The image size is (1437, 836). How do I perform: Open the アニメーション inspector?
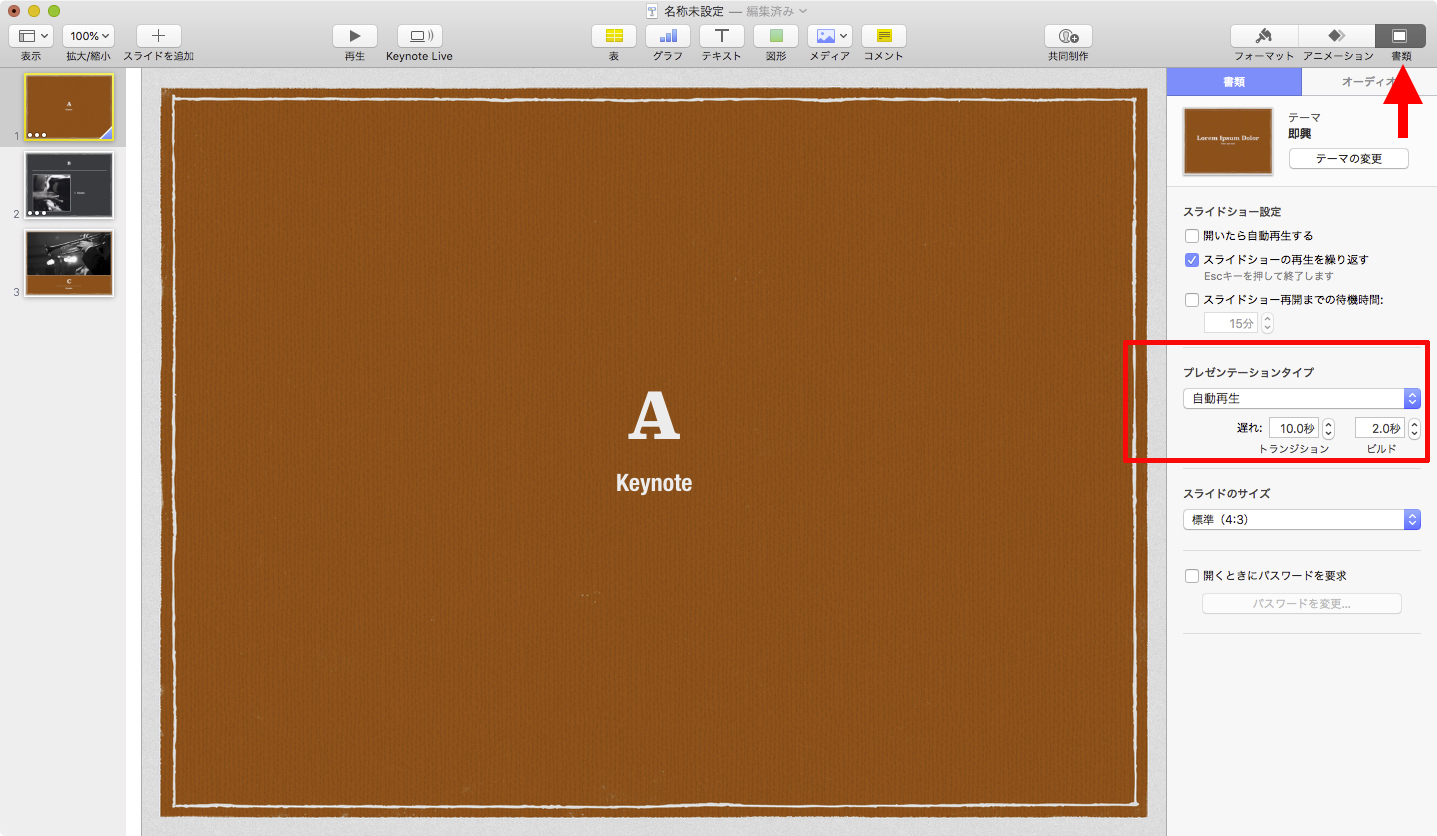click(x=1337, y=36)
